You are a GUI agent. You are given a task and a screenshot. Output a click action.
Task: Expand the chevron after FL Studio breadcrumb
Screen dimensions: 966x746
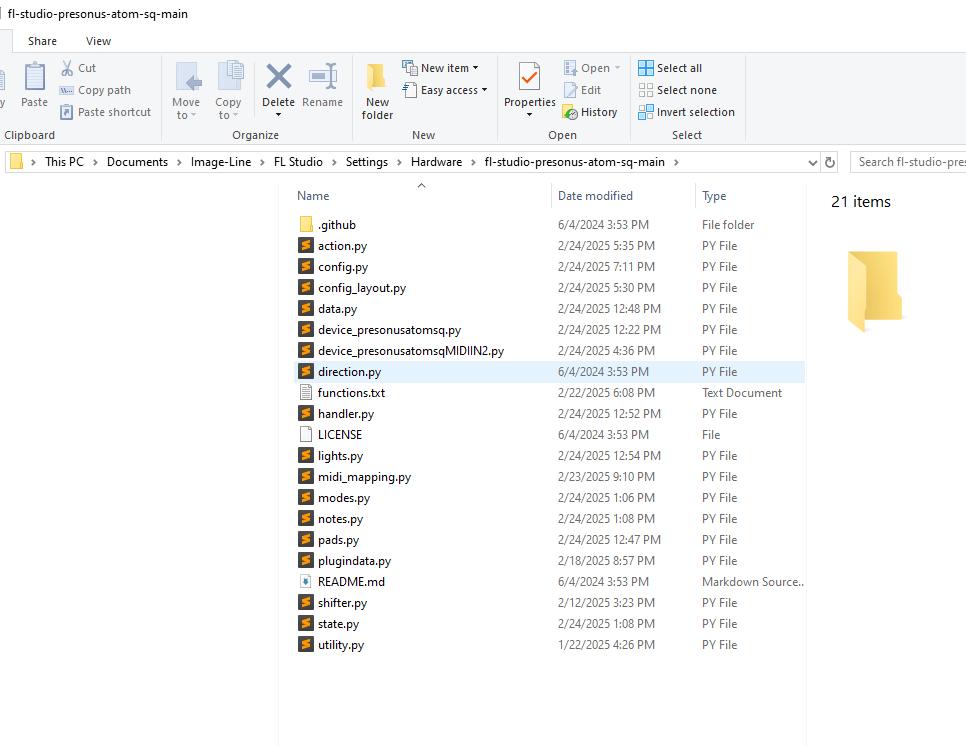click(x=334, y=162)
